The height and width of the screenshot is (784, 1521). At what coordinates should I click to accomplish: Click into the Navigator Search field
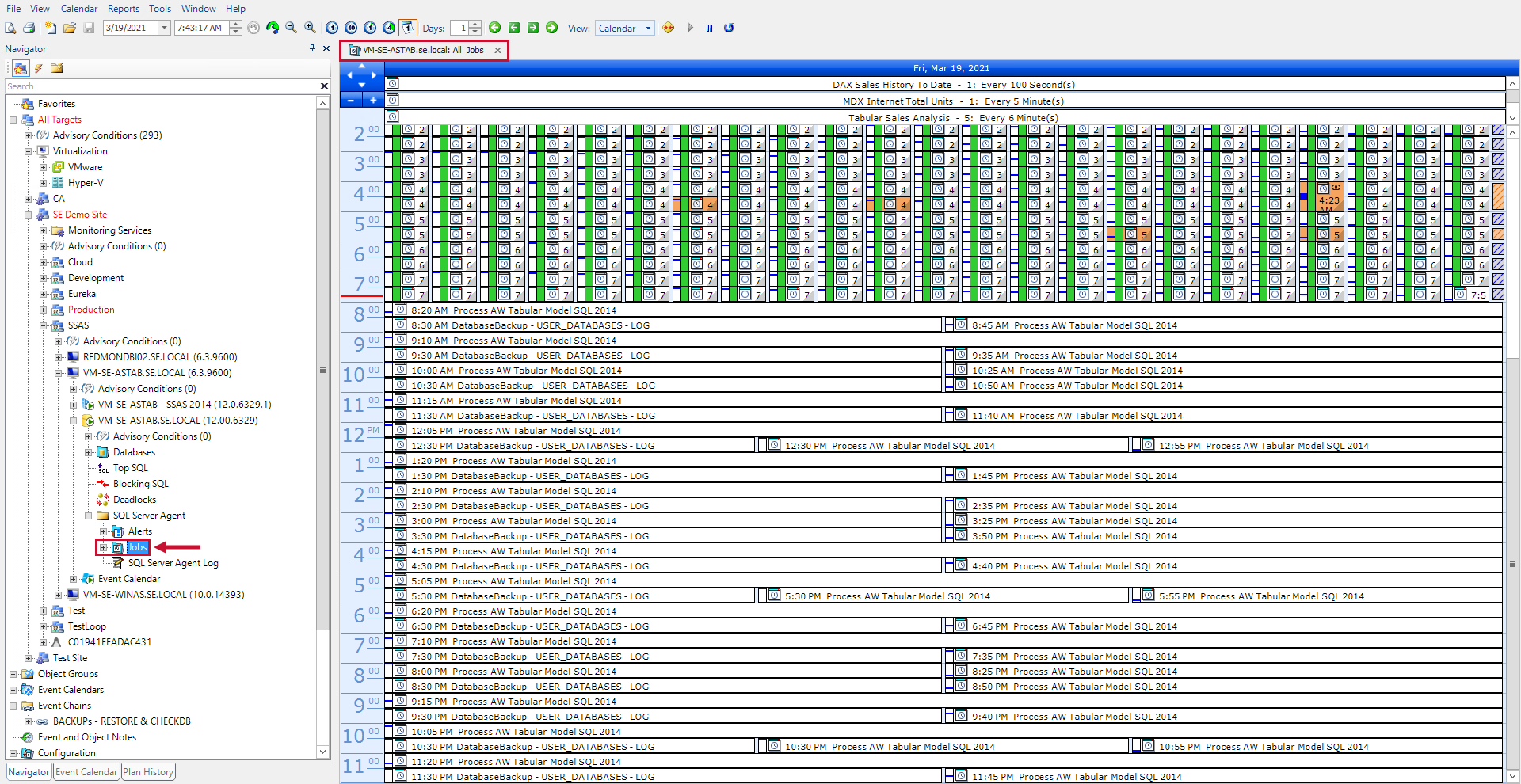click(x=162, y=86)
